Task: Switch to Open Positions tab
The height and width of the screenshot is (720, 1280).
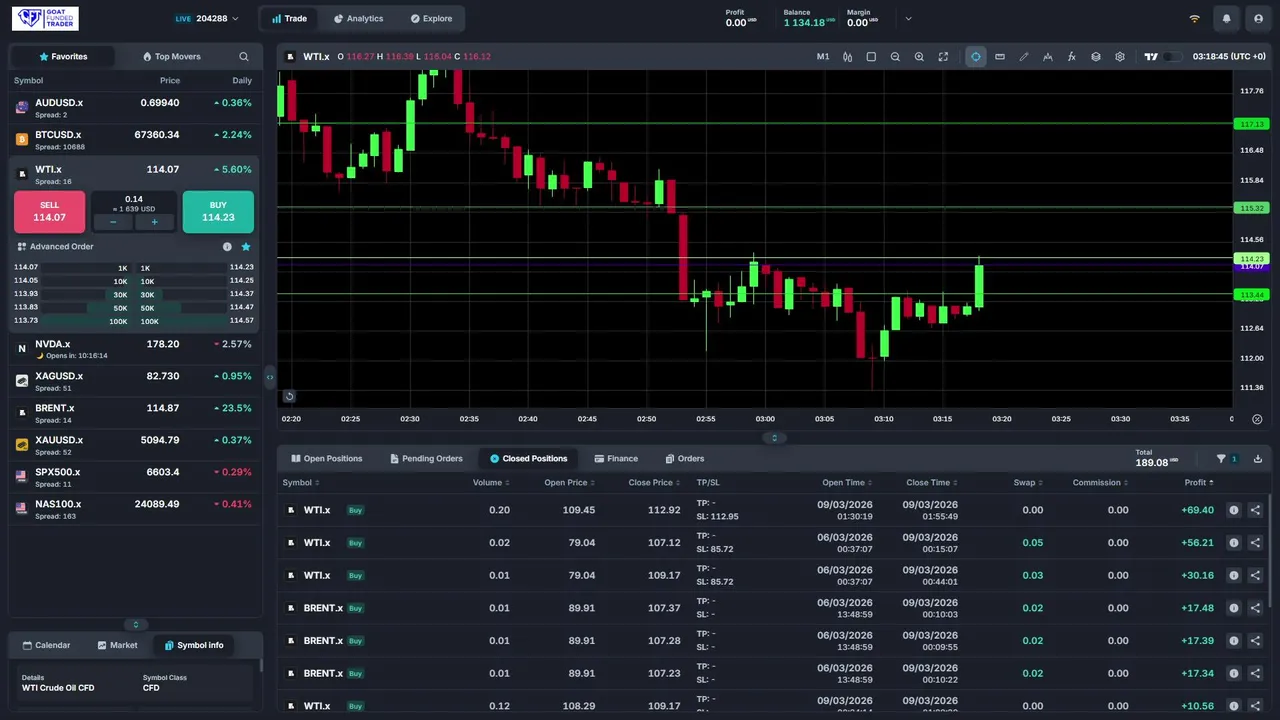Action: tap(327, 459)
